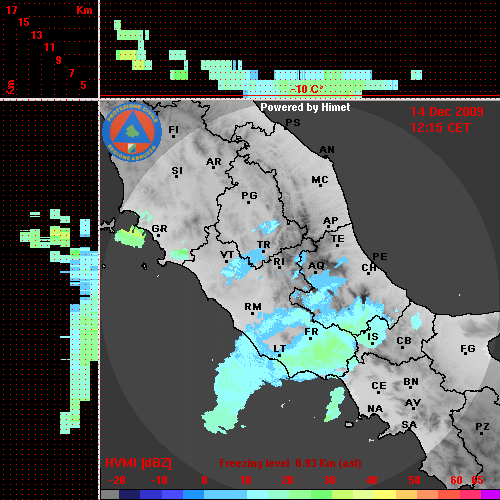Click the FR city label

311,332
